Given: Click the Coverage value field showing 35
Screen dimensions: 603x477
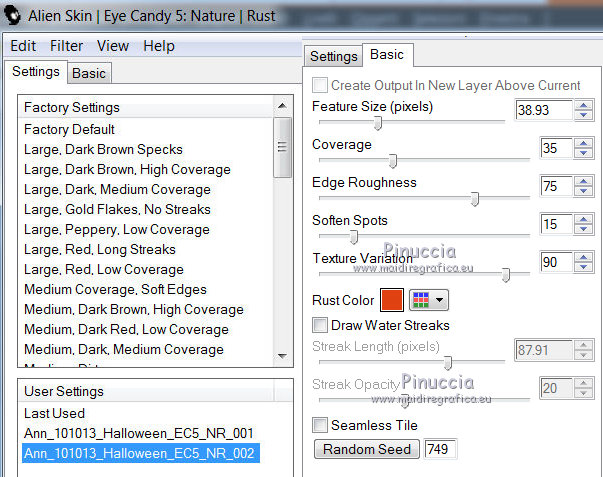Looking at the screenshot, I should click(556, 148).
